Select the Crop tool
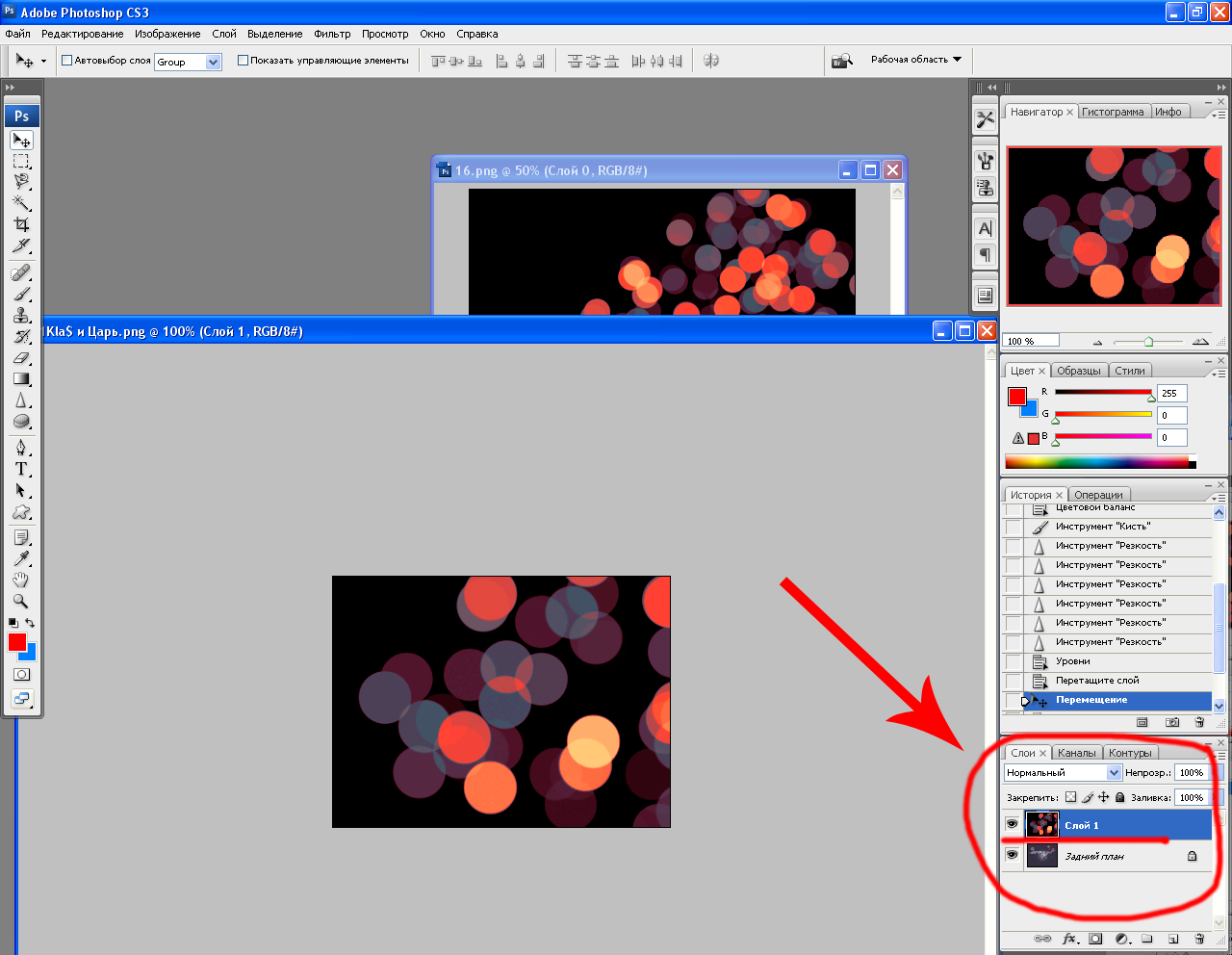Image resolution: width=1232 pixels, height=955 pixels. (x=21, y=224)
